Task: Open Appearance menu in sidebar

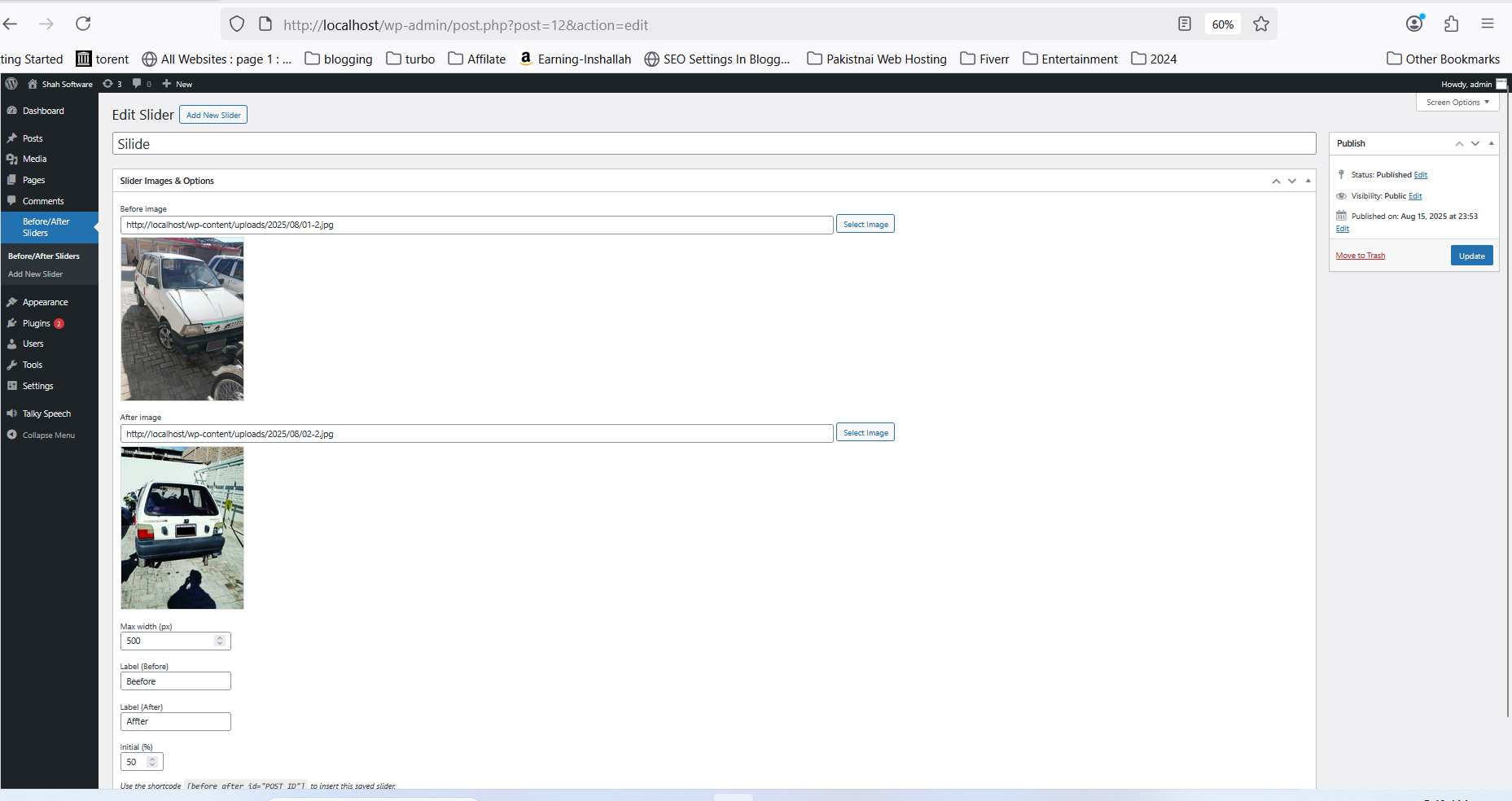Action: click(x=45, y=302)
